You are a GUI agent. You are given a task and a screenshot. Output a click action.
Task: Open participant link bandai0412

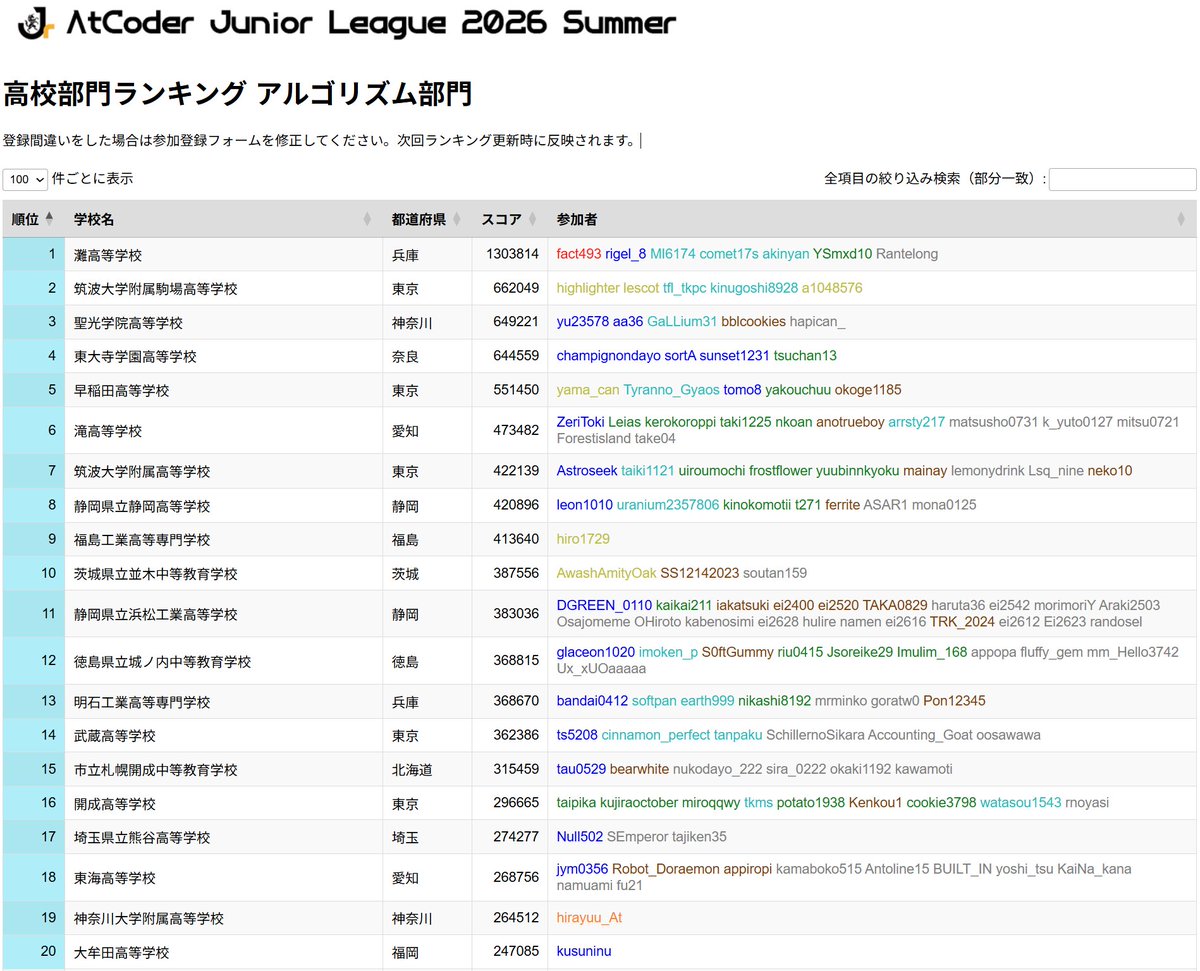point(592,701)
